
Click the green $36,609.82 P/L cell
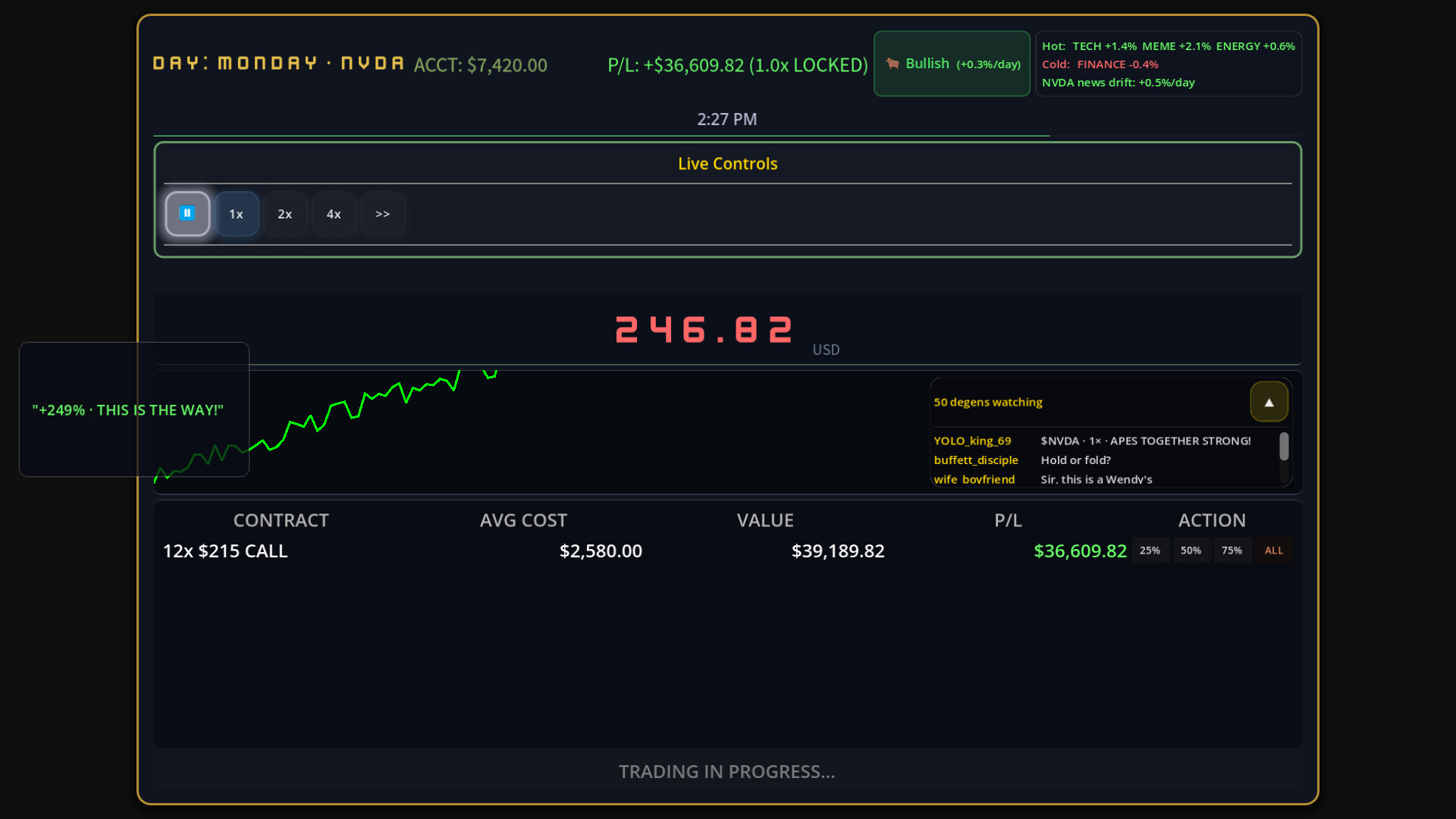coord(1080,551)
